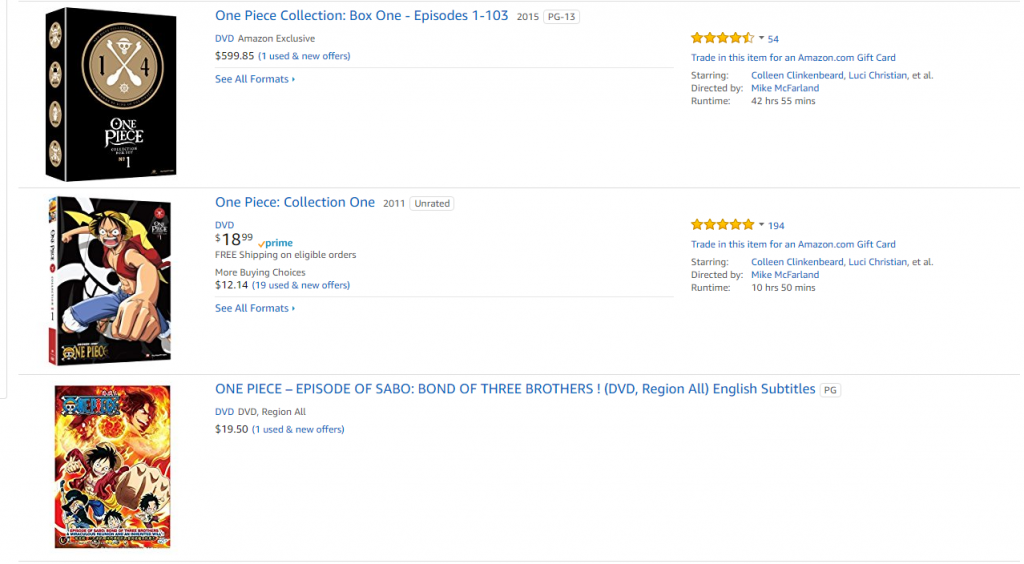
Task: Click the PG badge on Episode of Sabo
Action: point(830,390)
